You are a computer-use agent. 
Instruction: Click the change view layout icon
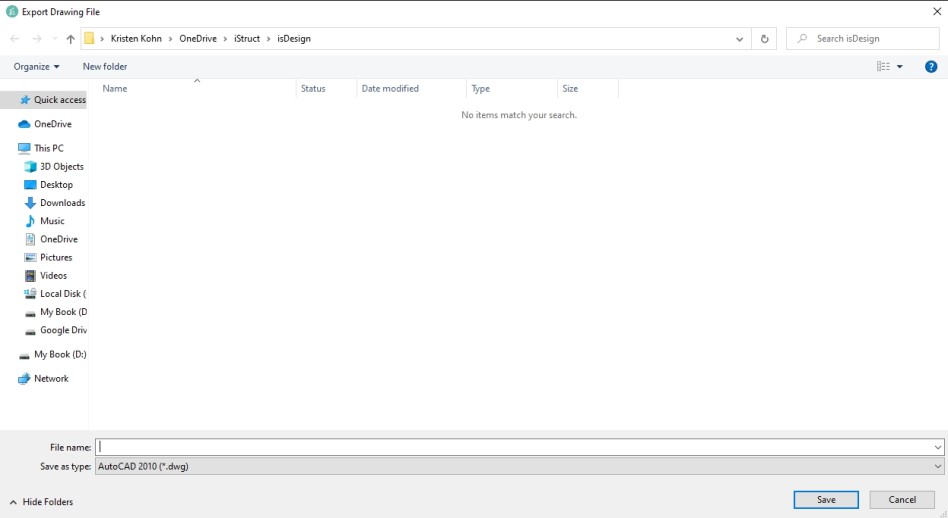[884, 67]
